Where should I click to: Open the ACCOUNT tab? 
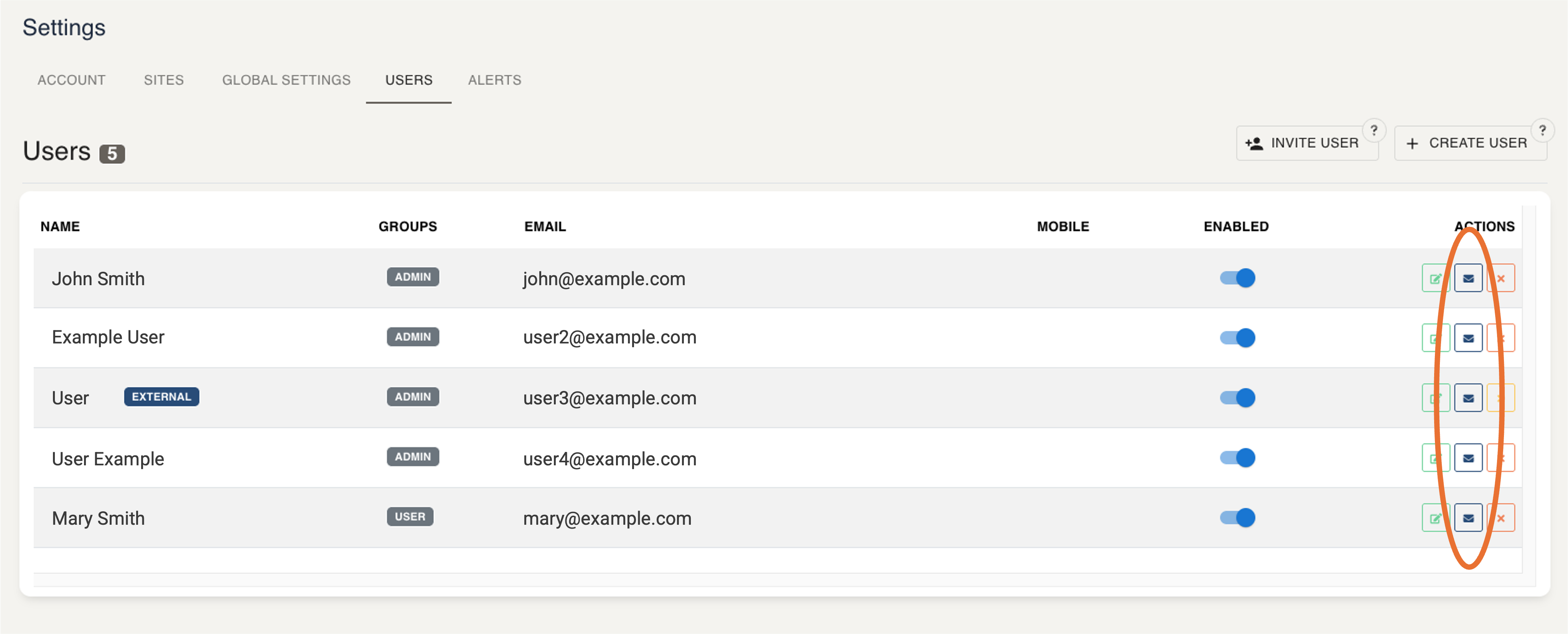[71, 80]
